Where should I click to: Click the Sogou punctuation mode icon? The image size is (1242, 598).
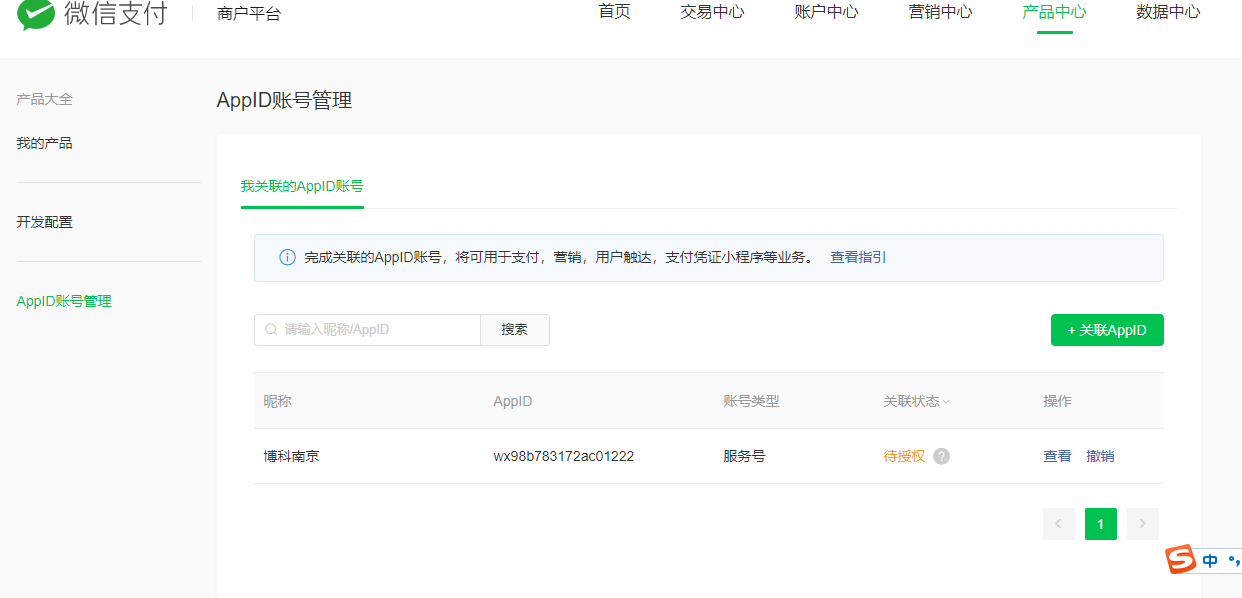[1233, 561]
